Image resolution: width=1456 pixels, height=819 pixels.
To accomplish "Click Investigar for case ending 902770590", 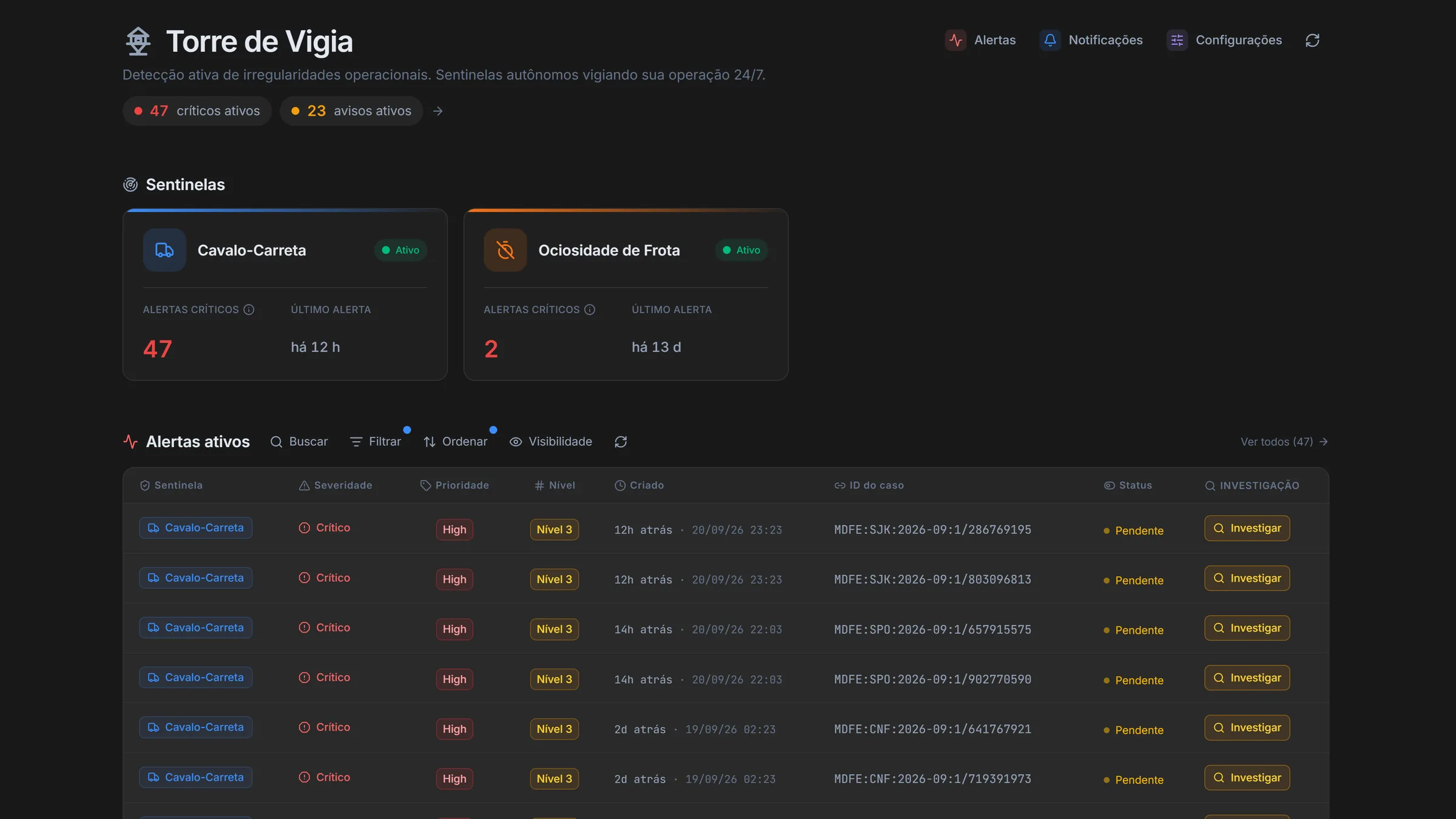I will coord(1247,678).
